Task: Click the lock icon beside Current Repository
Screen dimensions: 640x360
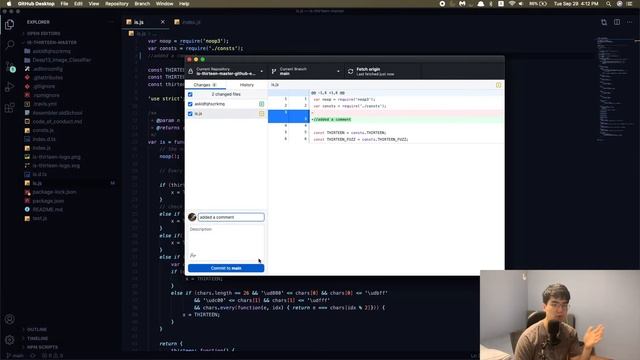Action: point(191,71)
